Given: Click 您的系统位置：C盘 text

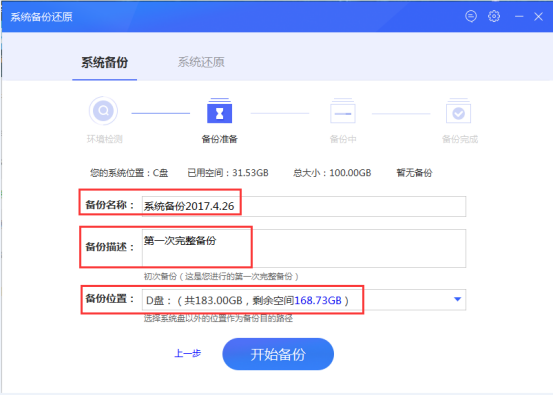Looking at the screenshot, I should click(x=129, y=173).
